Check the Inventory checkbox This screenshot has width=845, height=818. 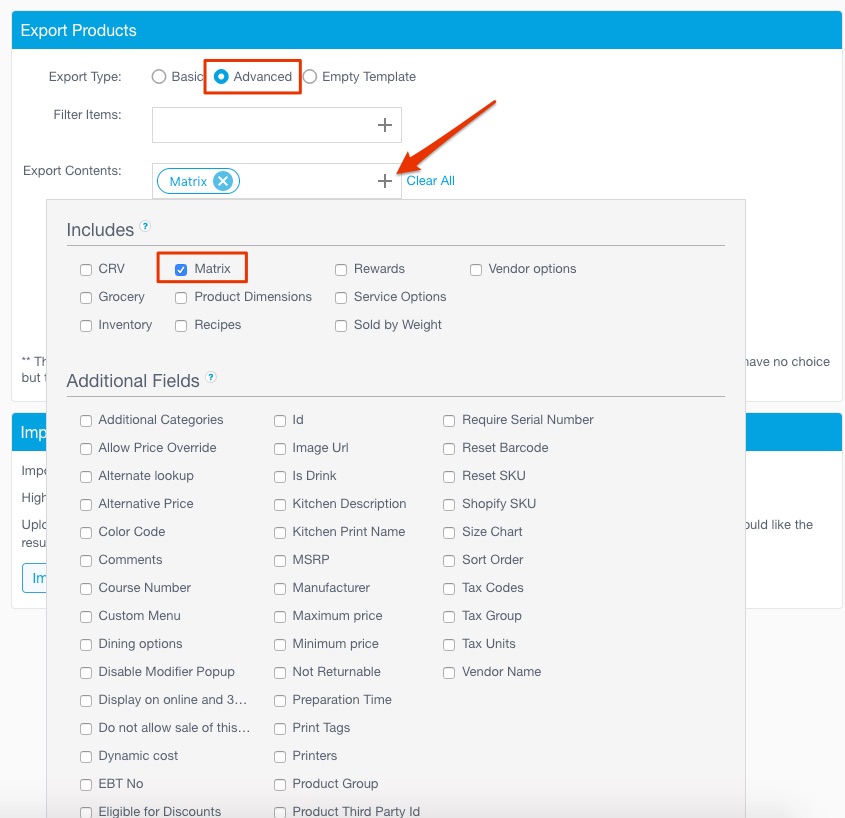coord(86,325)
